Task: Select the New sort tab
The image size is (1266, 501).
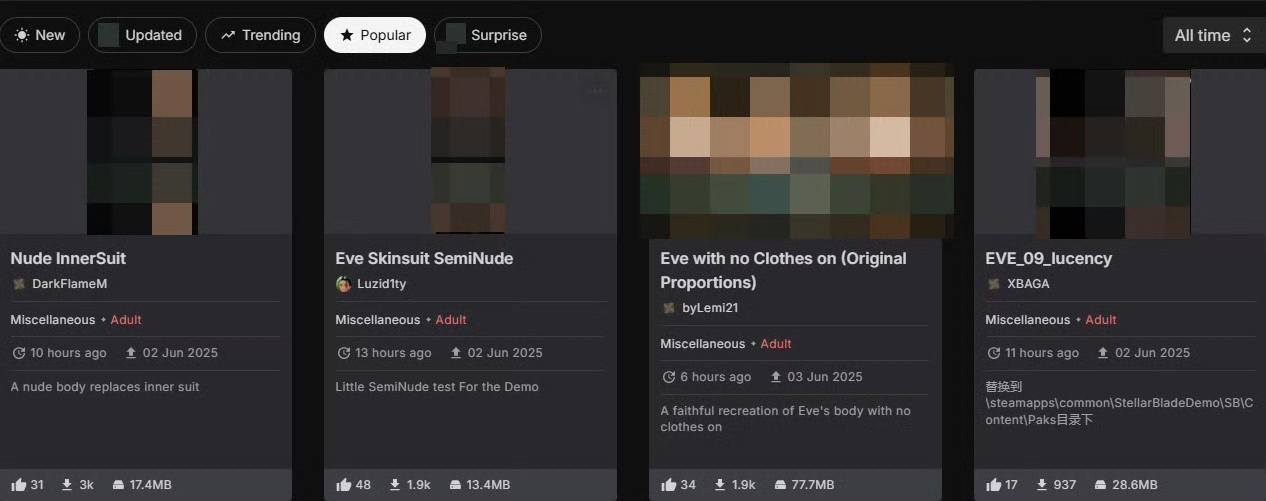Action: coord(40,35)
